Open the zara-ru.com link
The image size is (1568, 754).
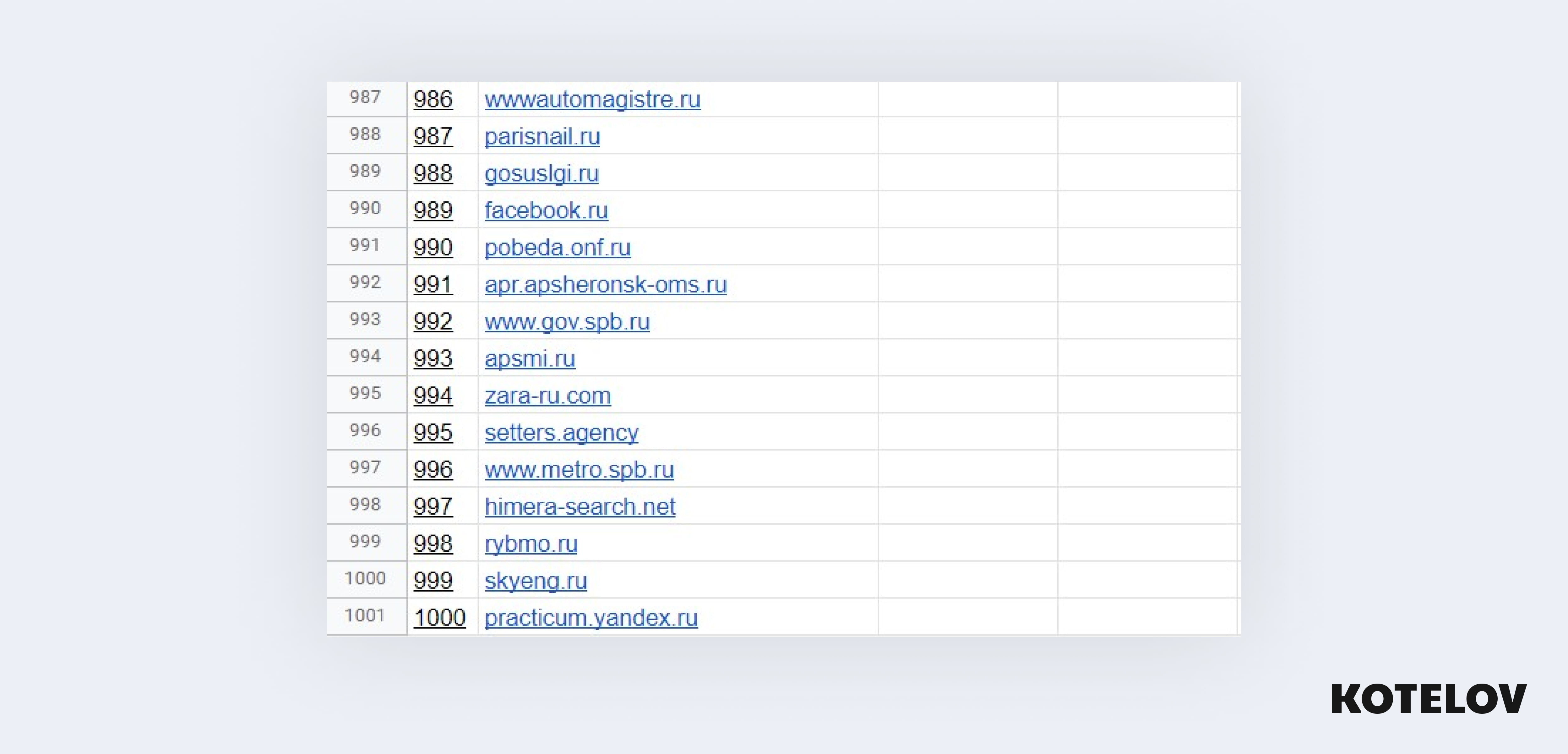pos(547,396)
